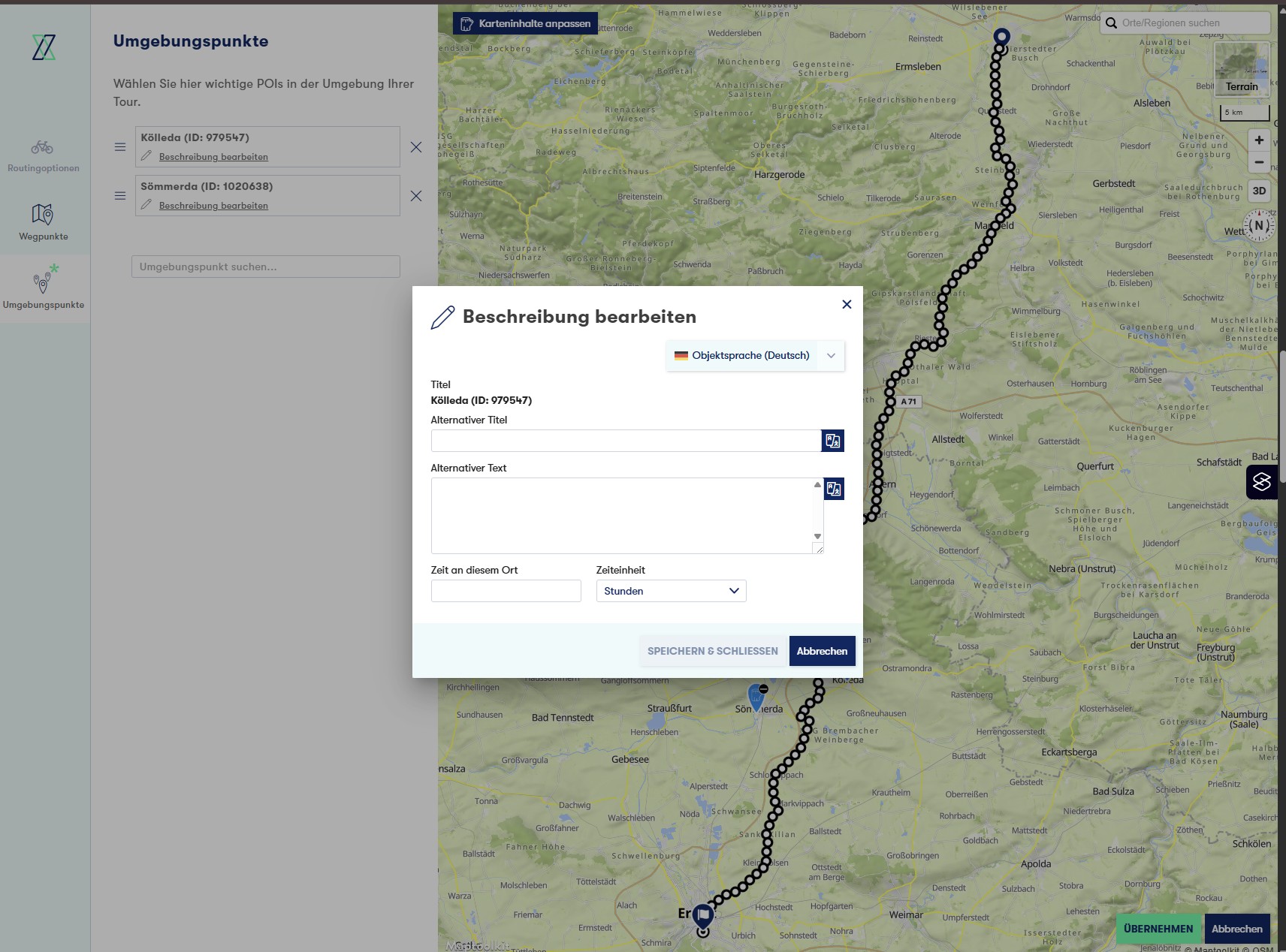Close the Beschreibung bearbeiten dialog with X

847,304
